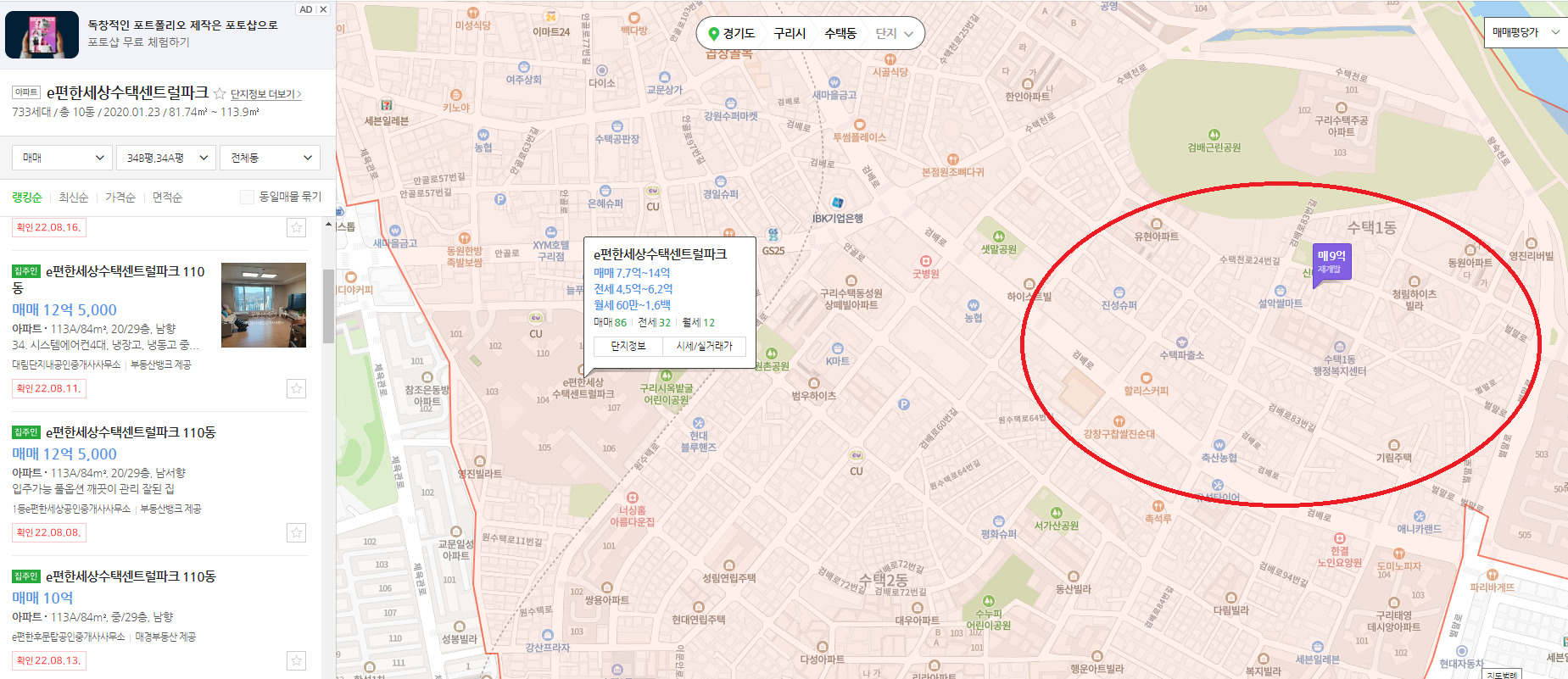Open the apartment interior listing photo
Screen dimensions: 1568x679
264,305
